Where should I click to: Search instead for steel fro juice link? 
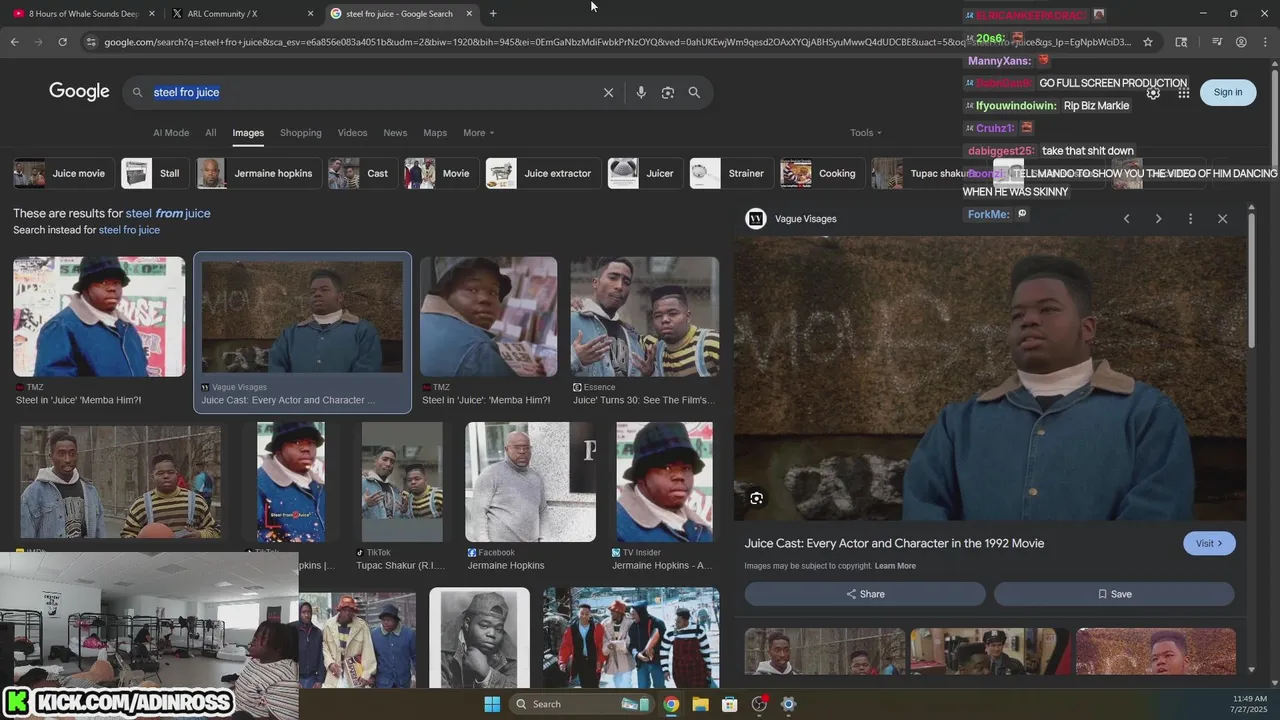(129, 230)
